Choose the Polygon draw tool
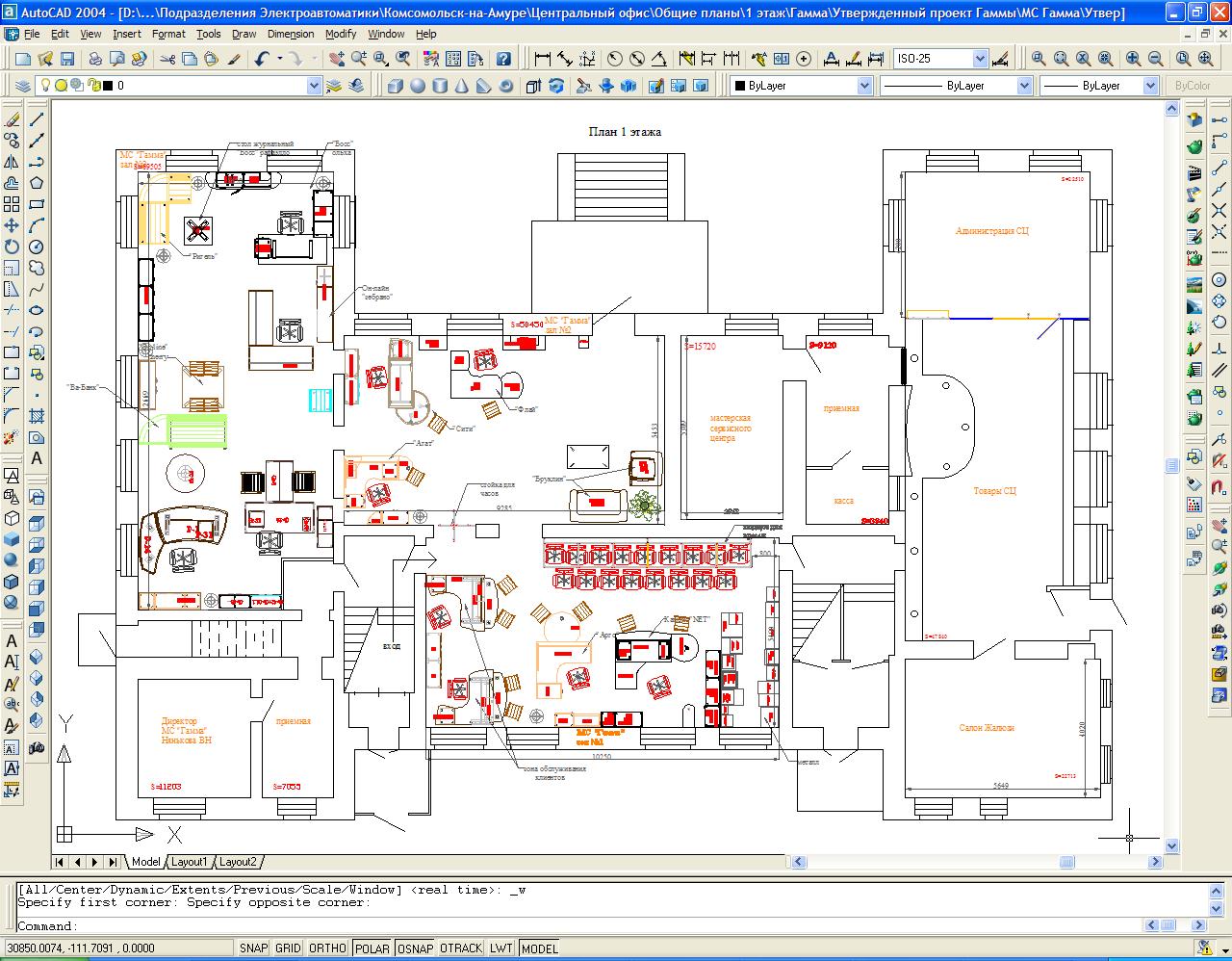The image size is (1232, 961). pos(37,183)
